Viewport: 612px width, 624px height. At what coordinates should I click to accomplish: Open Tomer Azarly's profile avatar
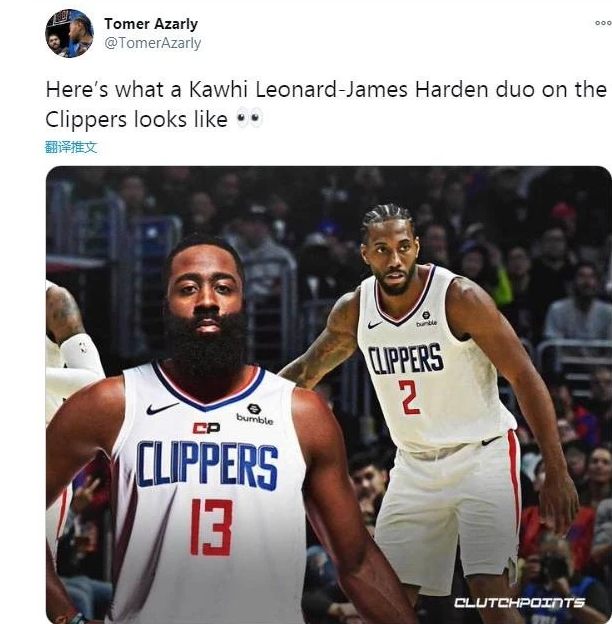click(x=69, y=33)
